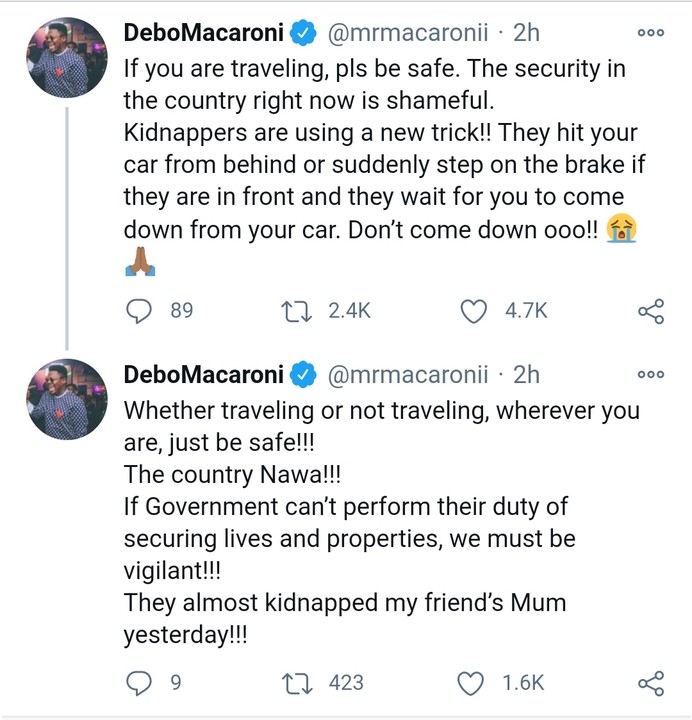Screen dimensions: 692x720
Task: Like the first tweet with 4.7K likes
Action: tap(473, 311)
